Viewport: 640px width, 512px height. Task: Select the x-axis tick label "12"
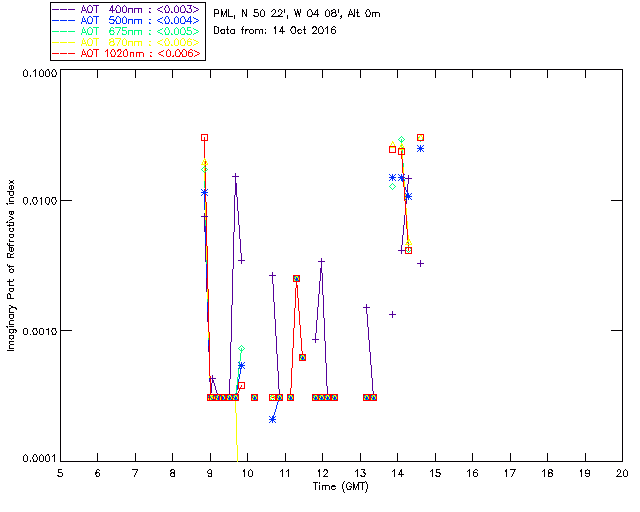322,473
